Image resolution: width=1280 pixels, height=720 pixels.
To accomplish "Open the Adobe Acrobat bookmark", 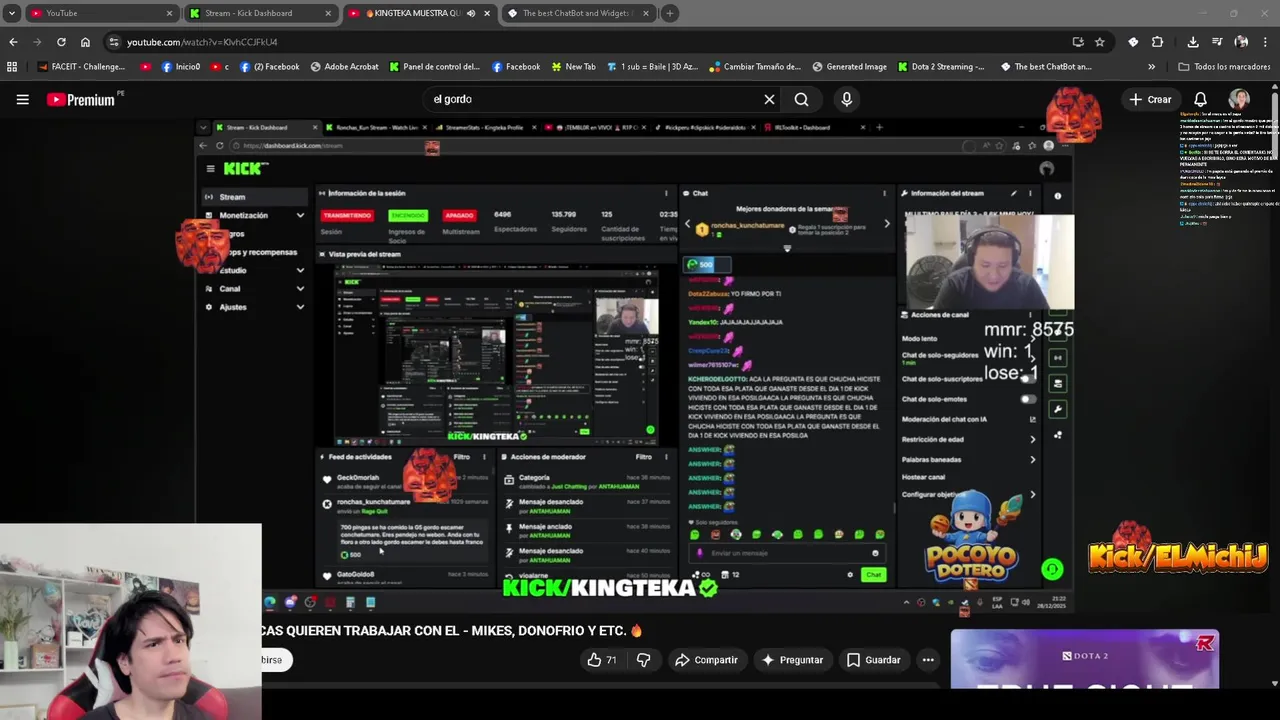I will 344,67.
